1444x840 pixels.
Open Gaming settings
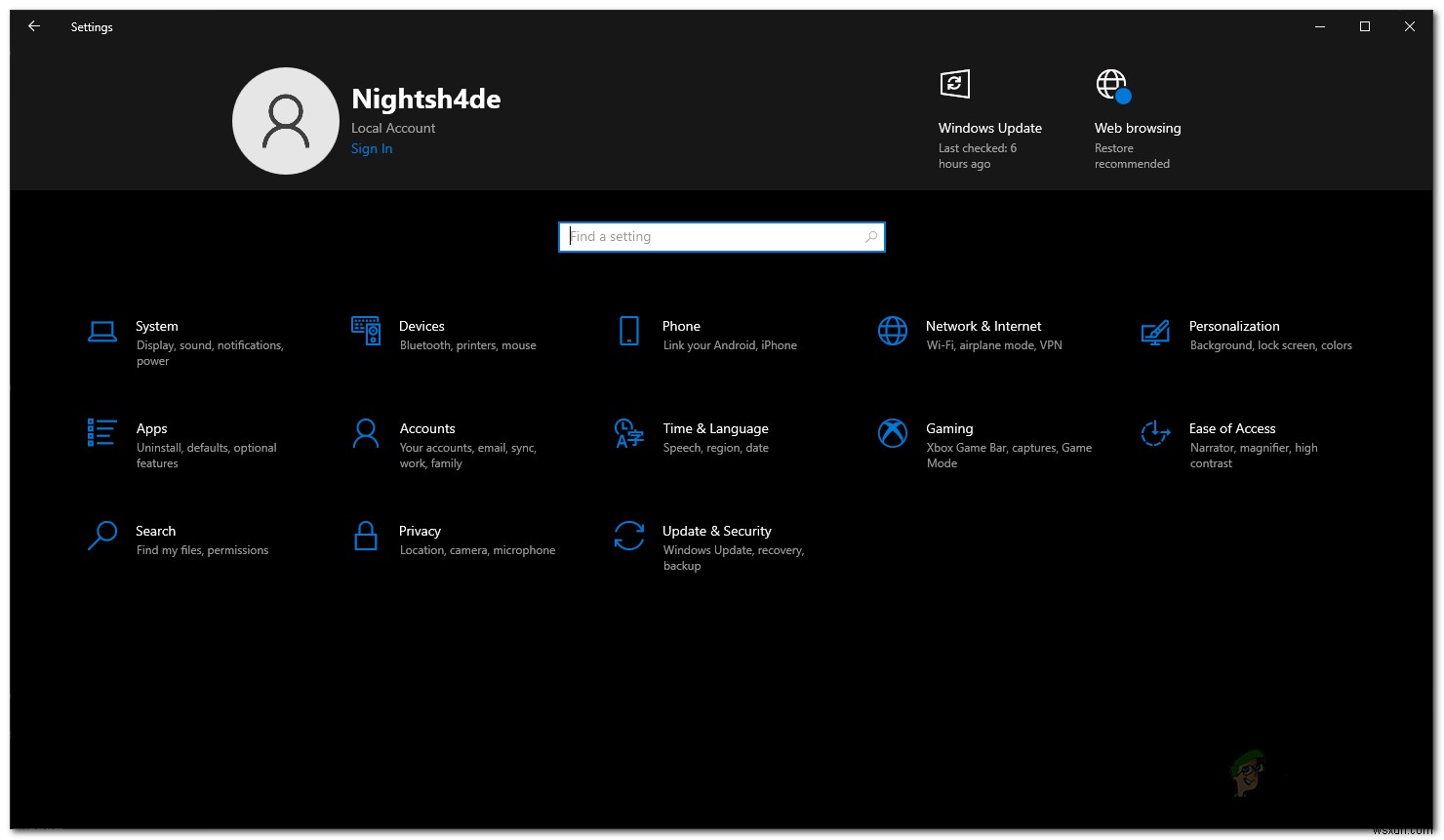click(x=949, y=437)
